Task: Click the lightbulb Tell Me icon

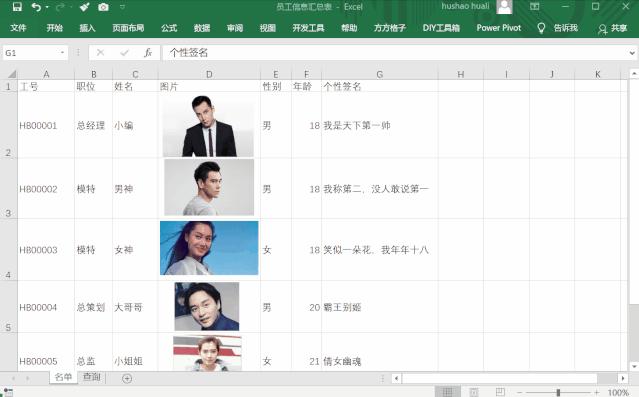Action: tap(541, 28)
